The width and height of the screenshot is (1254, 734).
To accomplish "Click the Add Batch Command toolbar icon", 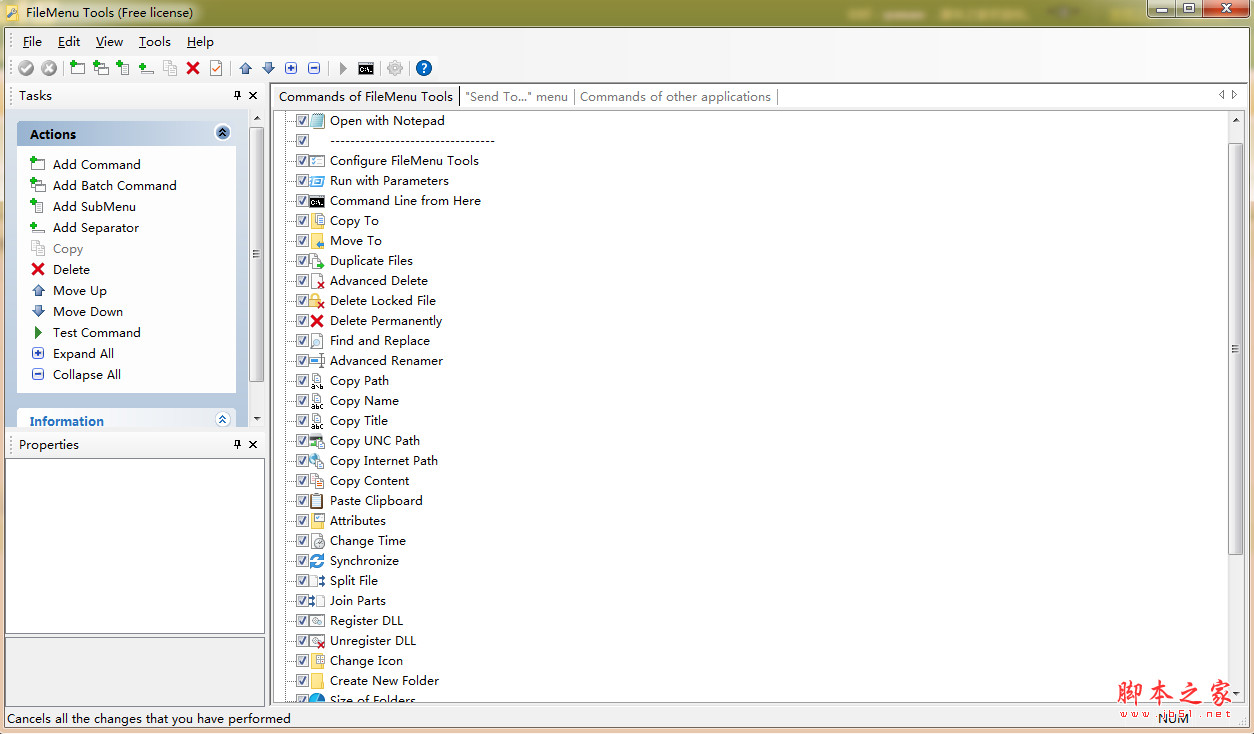I will point(100,68).
